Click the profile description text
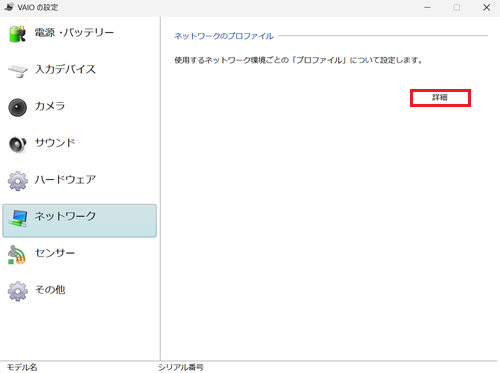Viewport: 500px width, 373px height. pos(298,60)
